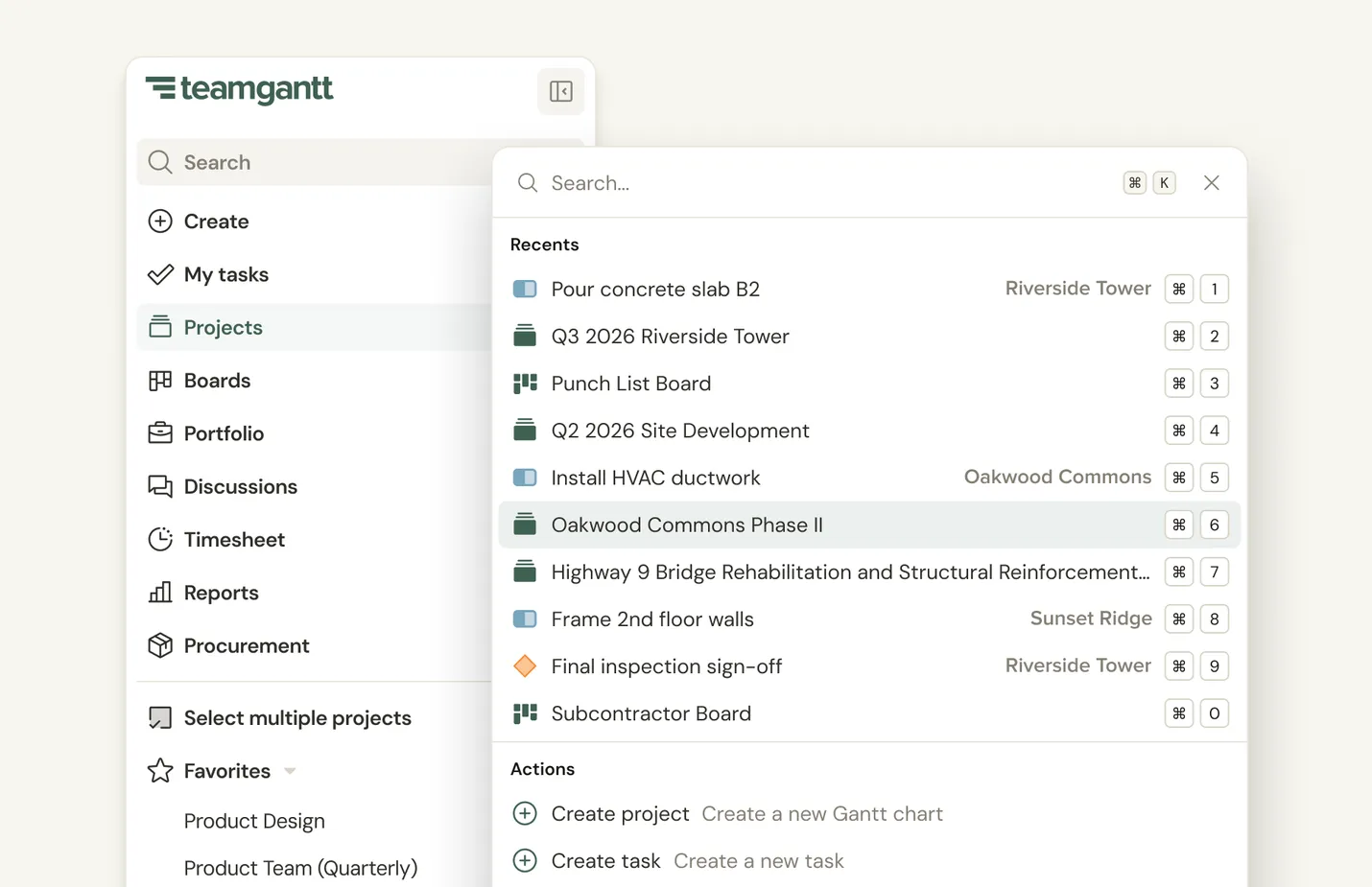
Task: Click the plus icon beside Create task
Action: pyautogui.click(x=525, y=860)
